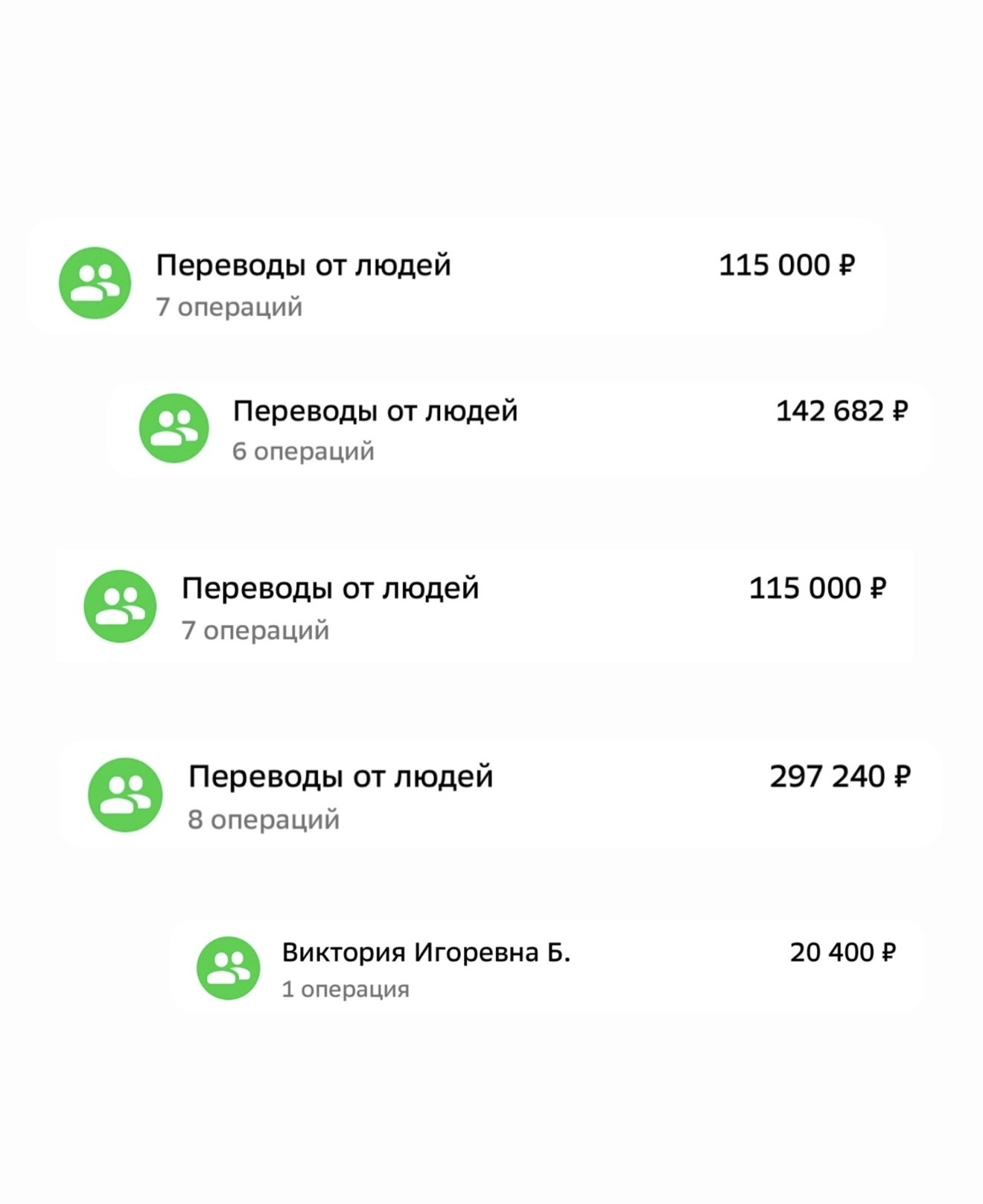Screen dimensions: 983x1204
Task: Click the people icon beside the 142 682 ₽ entry
Action: pos(174,428)
